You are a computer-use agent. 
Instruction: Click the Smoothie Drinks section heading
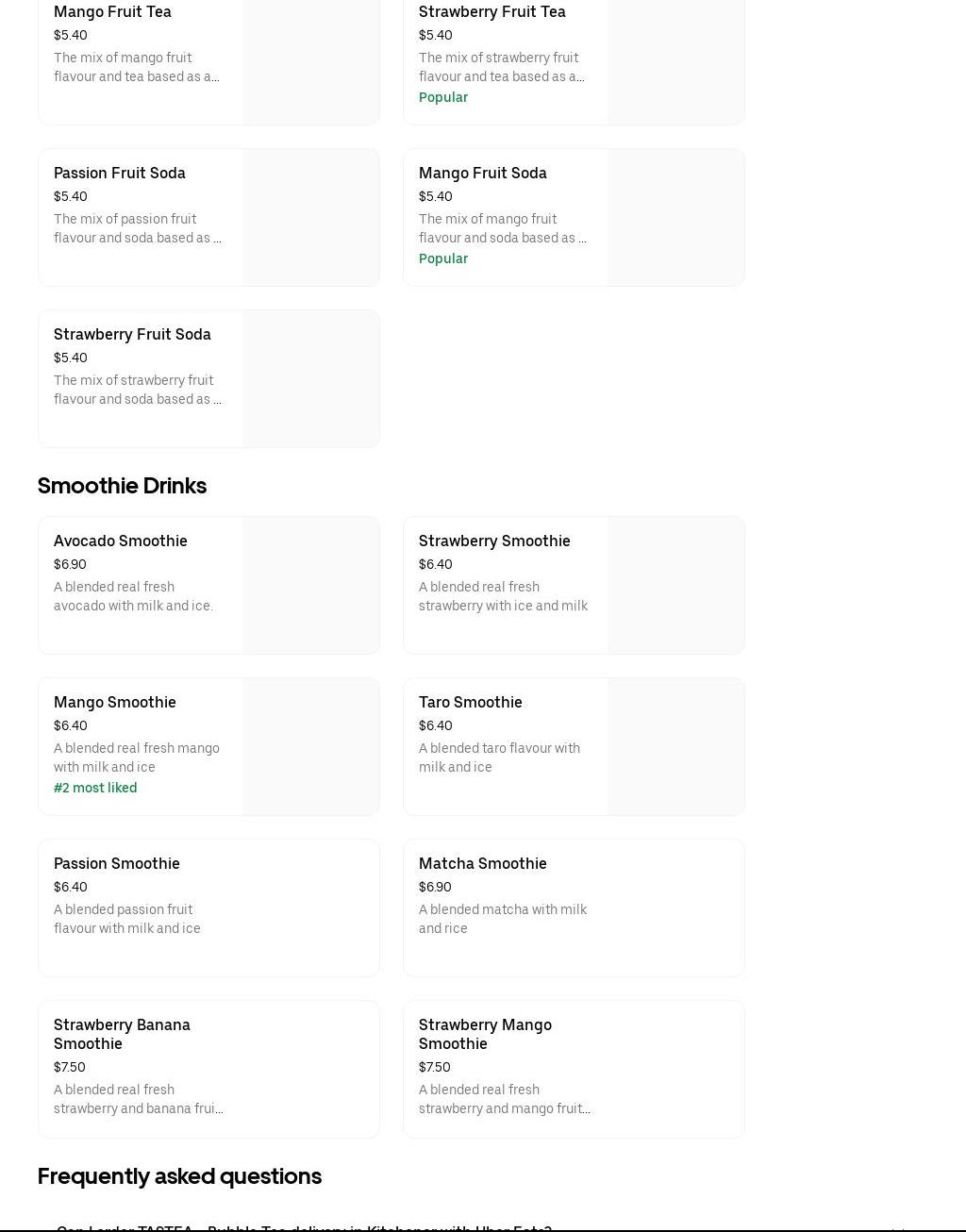point(122,486)
